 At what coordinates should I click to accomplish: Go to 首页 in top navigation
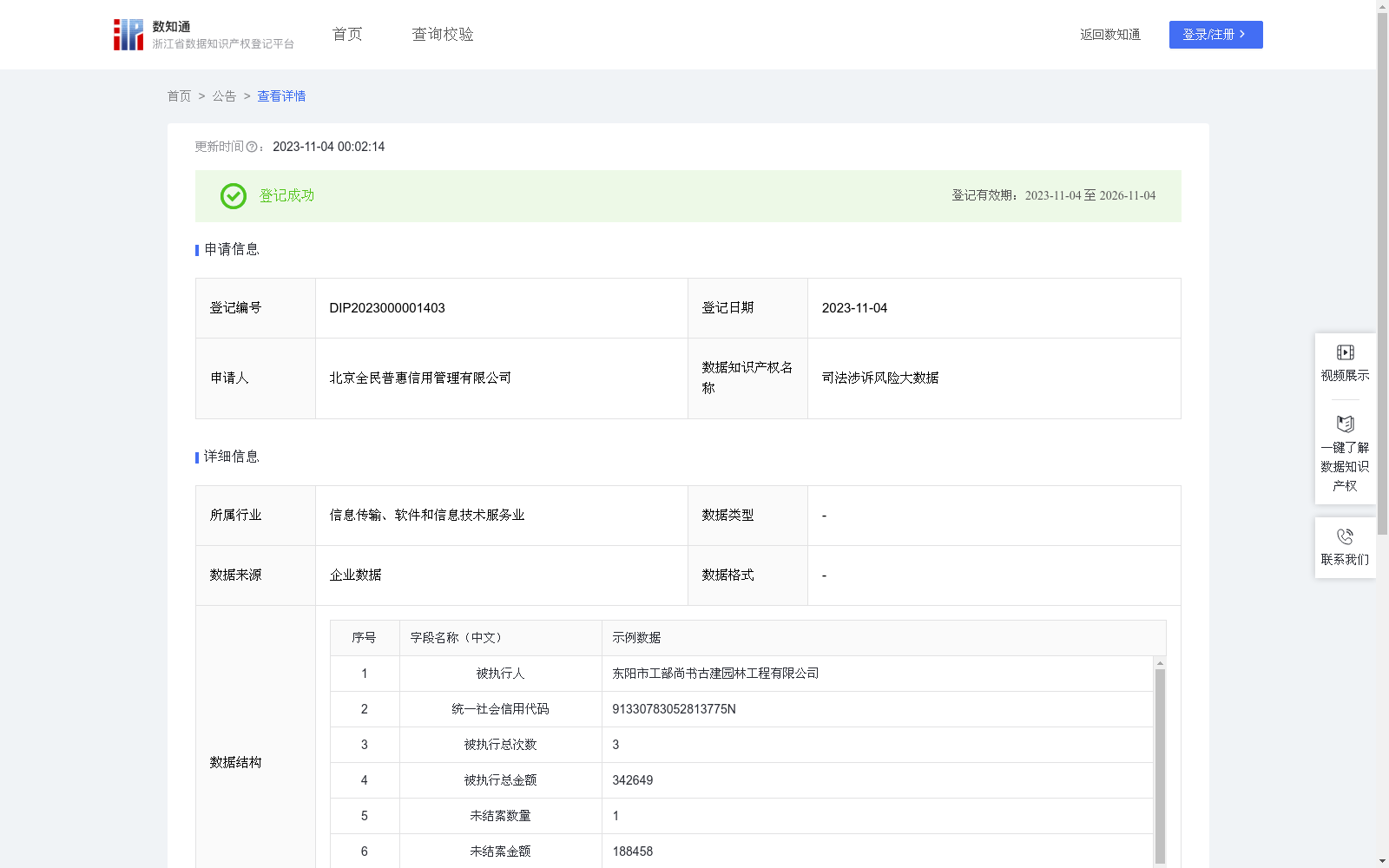(347, 35)
